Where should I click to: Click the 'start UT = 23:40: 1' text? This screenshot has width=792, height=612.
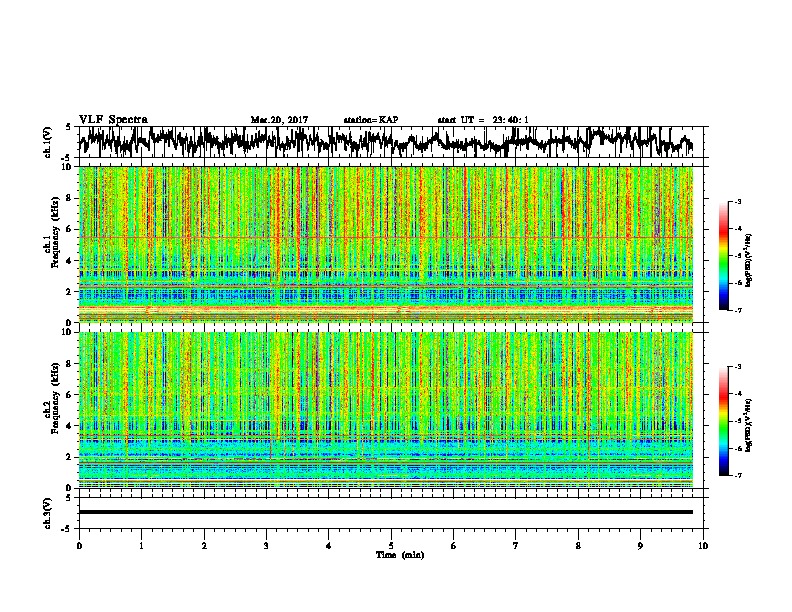483,120
